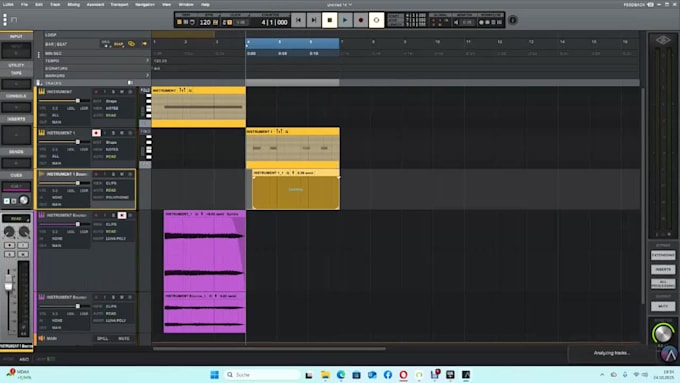Click the link icon in Bar|Beat row
Screen dimensions: 680x383
tap(131, 44)
